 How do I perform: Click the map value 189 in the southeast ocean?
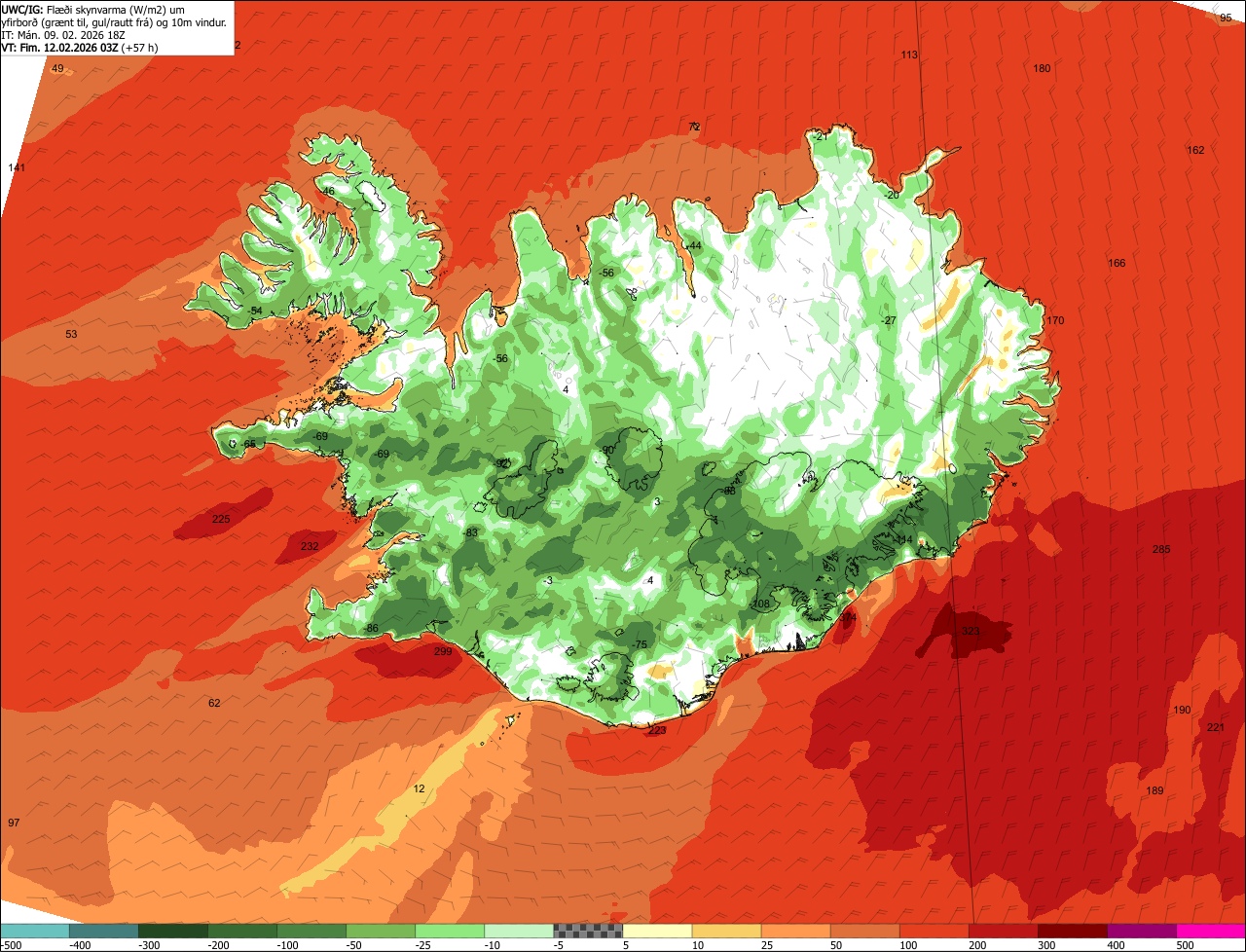point(1155,790)
